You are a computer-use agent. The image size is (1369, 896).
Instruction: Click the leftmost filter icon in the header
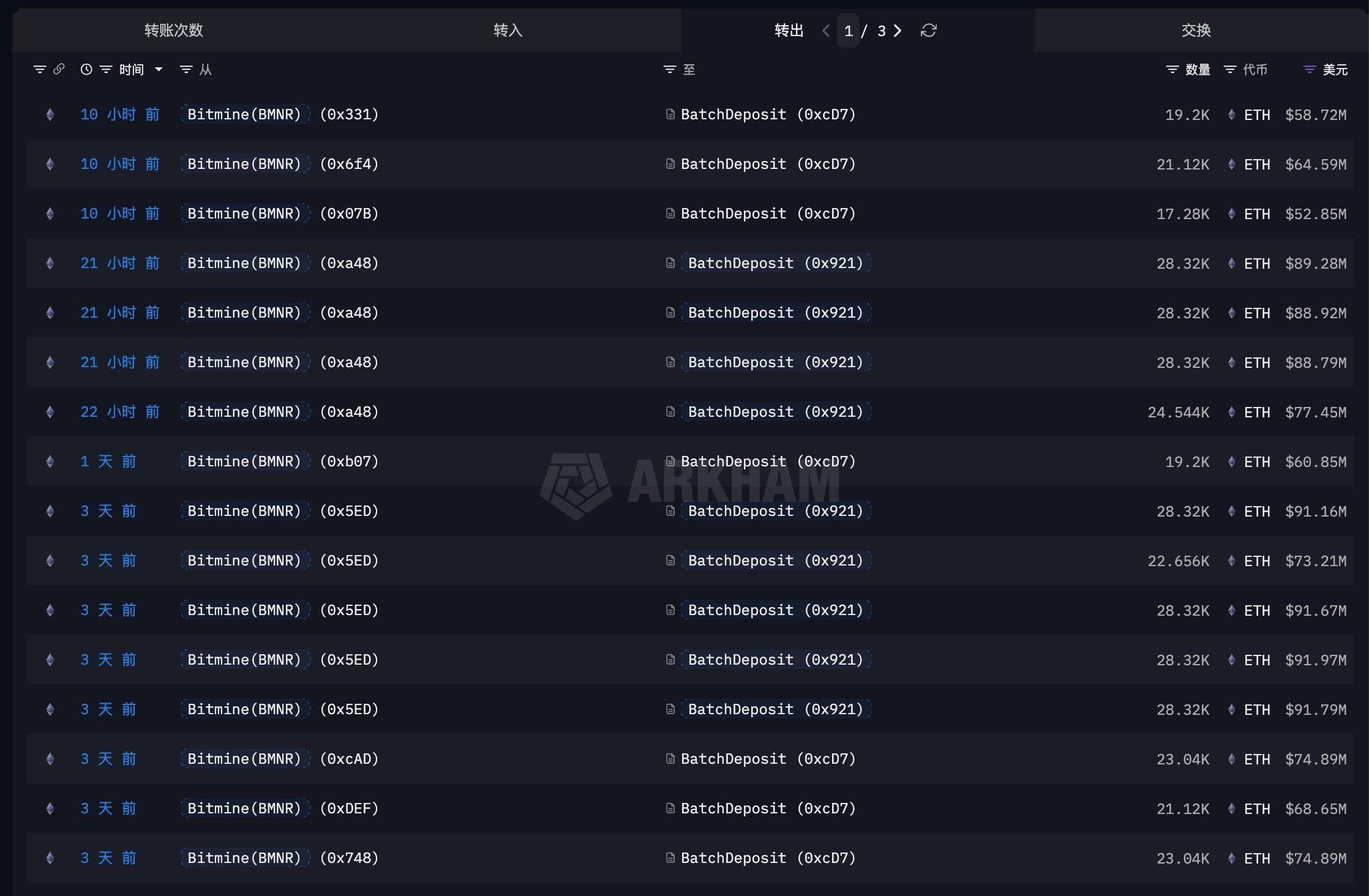coord(39,69)
